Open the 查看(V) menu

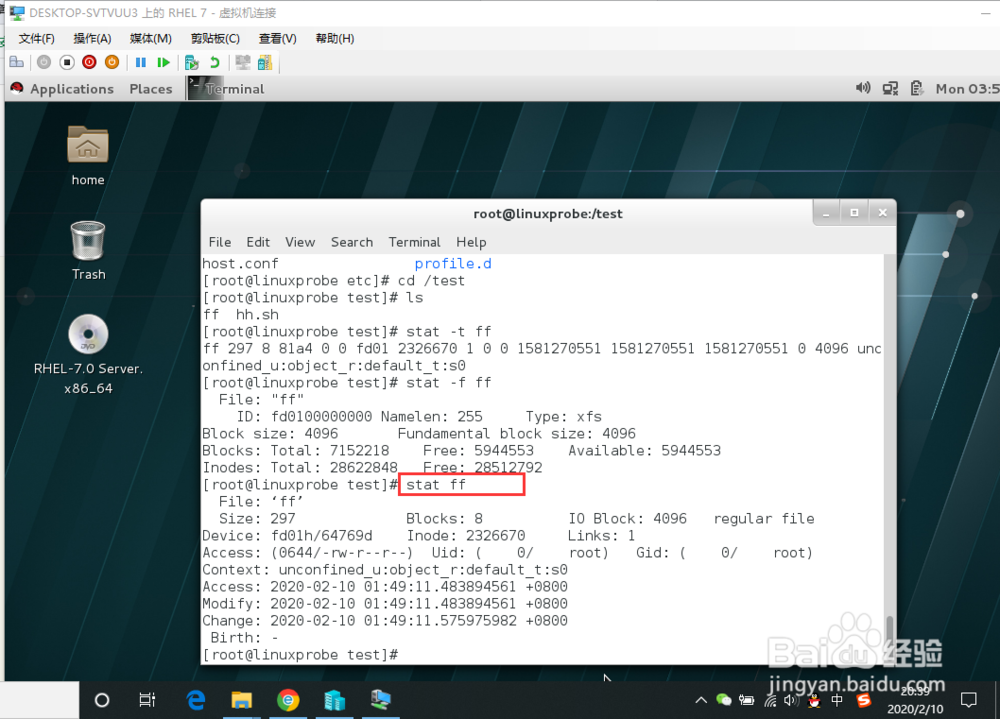tap(277, 38)
